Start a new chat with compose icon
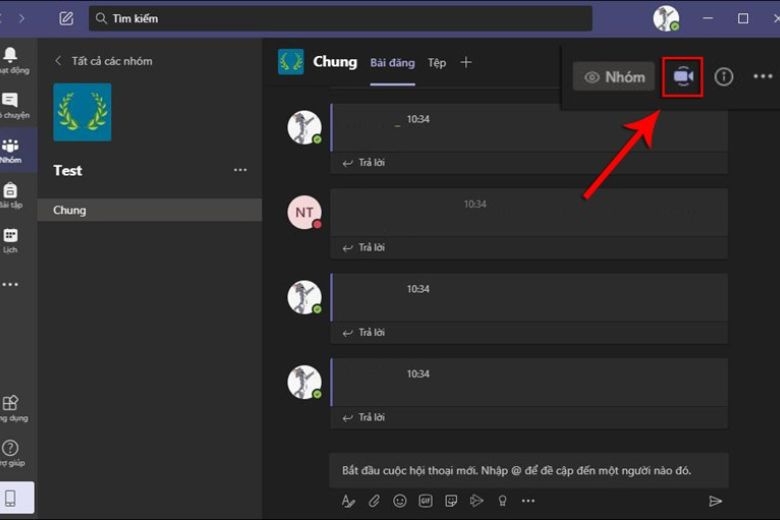The image size is (780, 520). (x=66, y=18)
